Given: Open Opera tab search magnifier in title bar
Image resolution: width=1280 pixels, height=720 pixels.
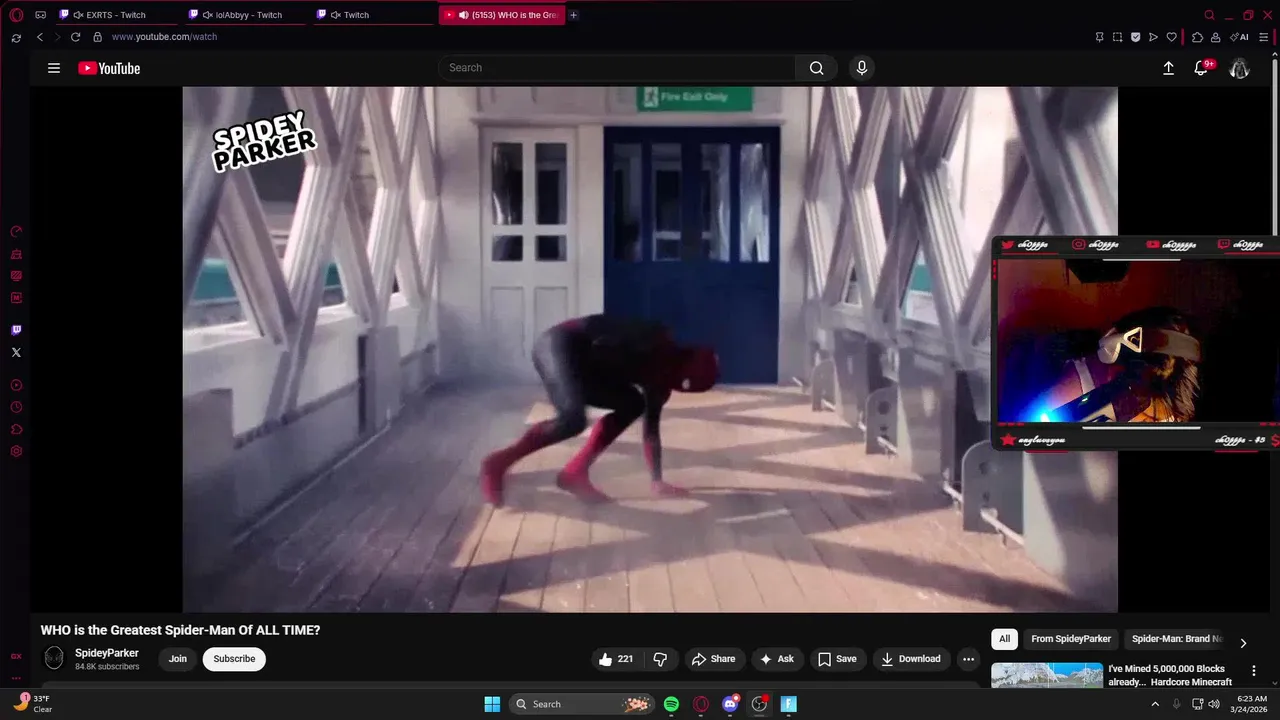Looking at the screenshot, I should pyautogui.click(x=1209, y=15).
